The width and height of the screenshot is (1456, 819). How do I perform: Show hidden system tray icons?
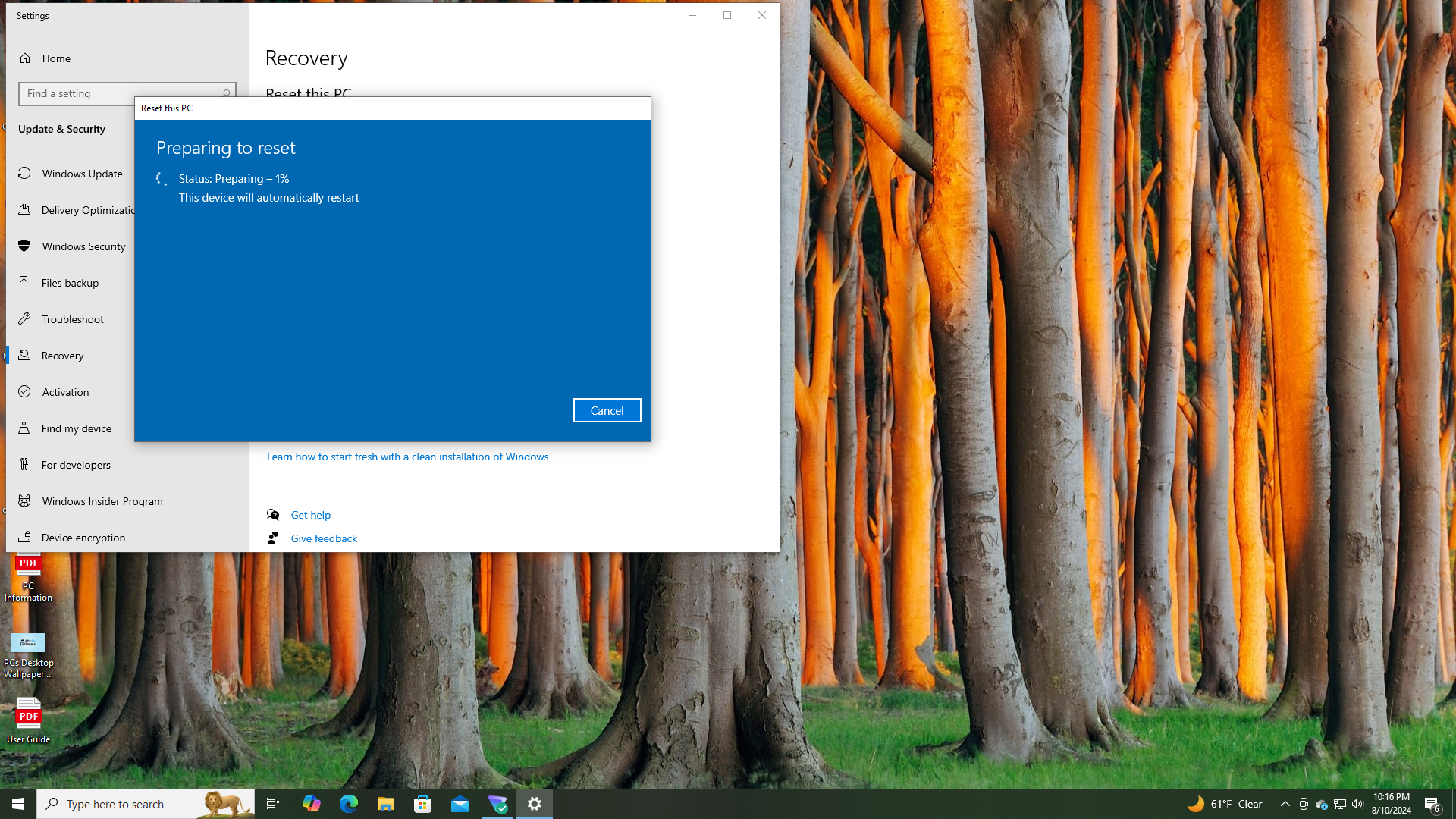(x=1285, y=804)
